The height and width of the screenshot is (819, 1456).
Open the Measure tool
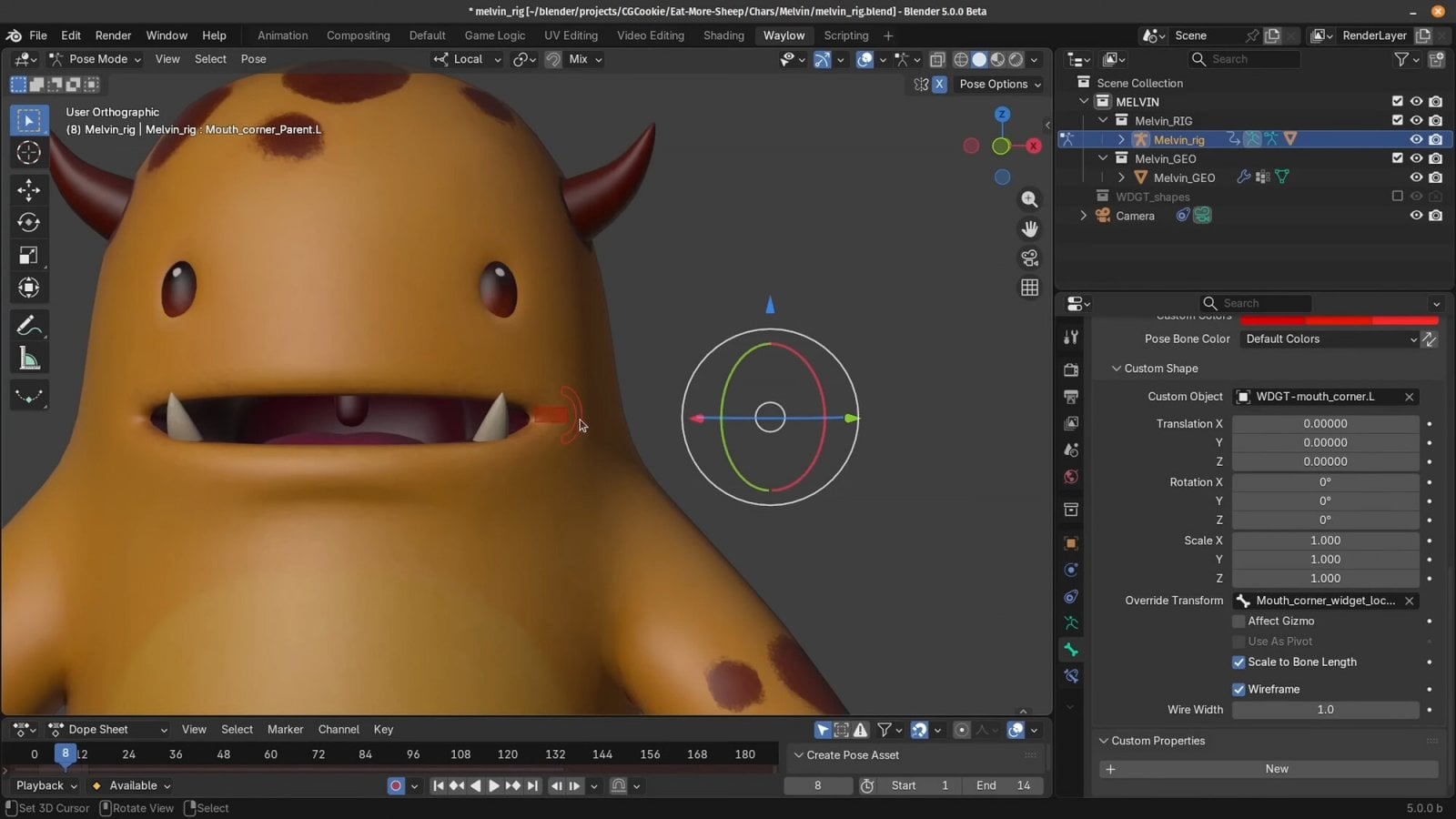pyautogui.click(x=28, y=358)
